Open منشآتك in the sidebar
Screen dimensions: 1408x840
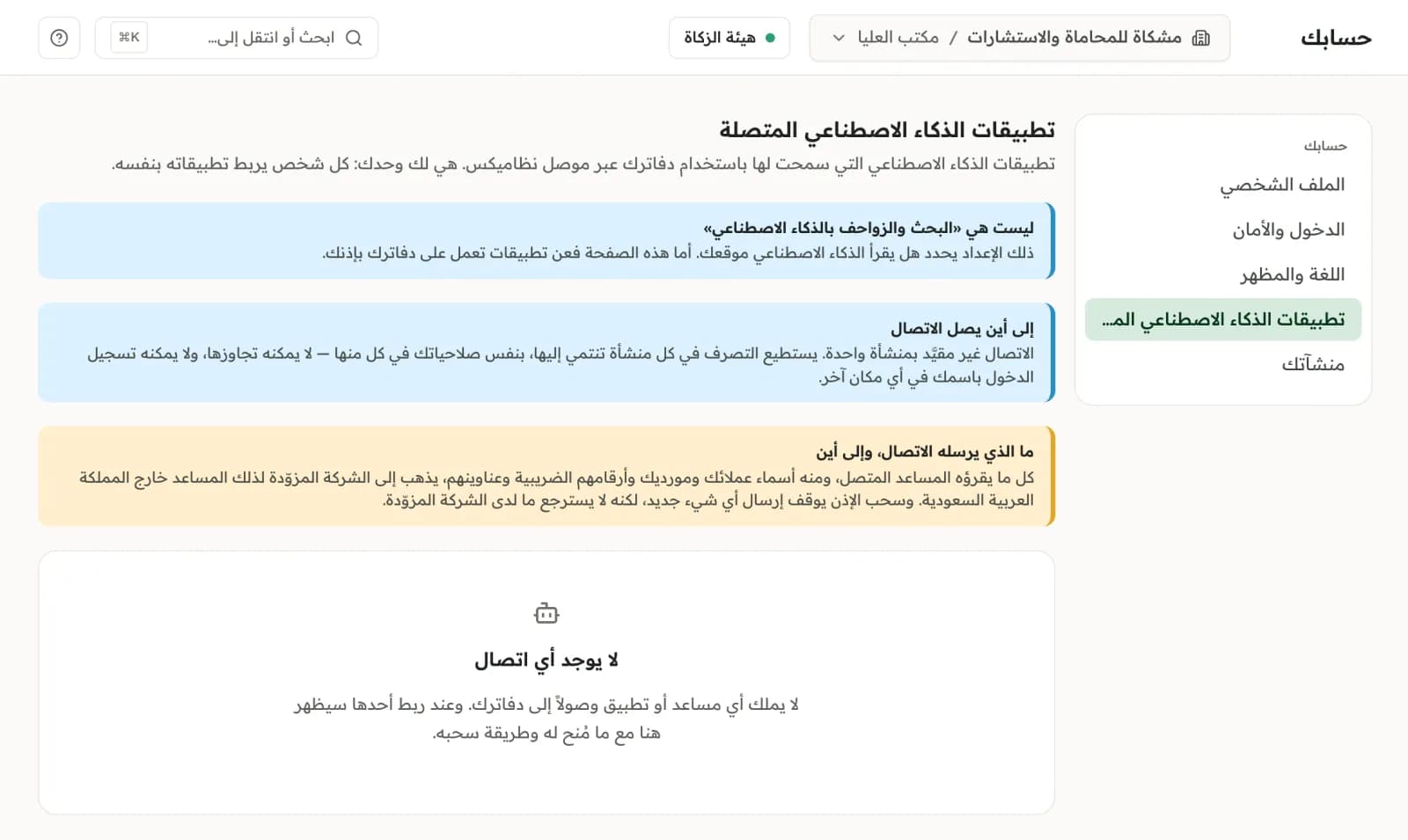click(1223, 364)
